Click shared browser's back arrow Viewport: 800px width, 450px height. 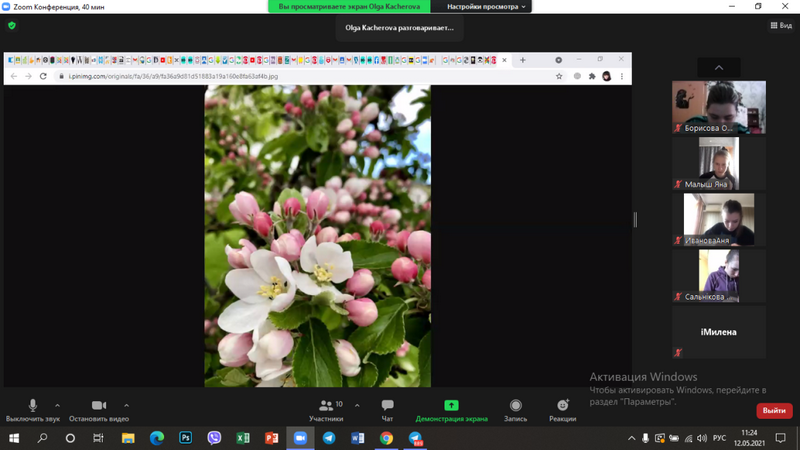[14, 76]
